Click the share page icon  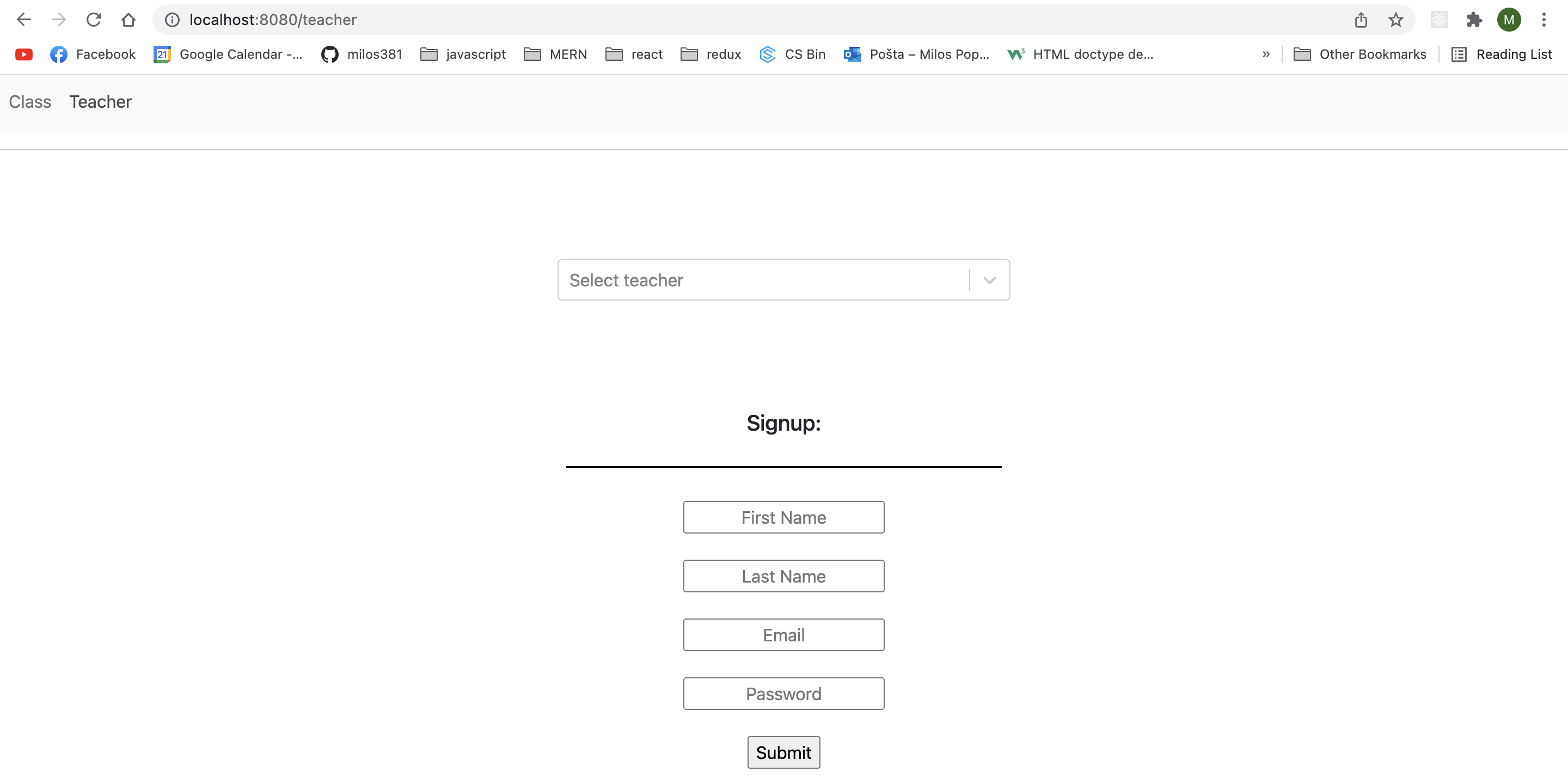pyautogui.click(x=1361, y=20)
